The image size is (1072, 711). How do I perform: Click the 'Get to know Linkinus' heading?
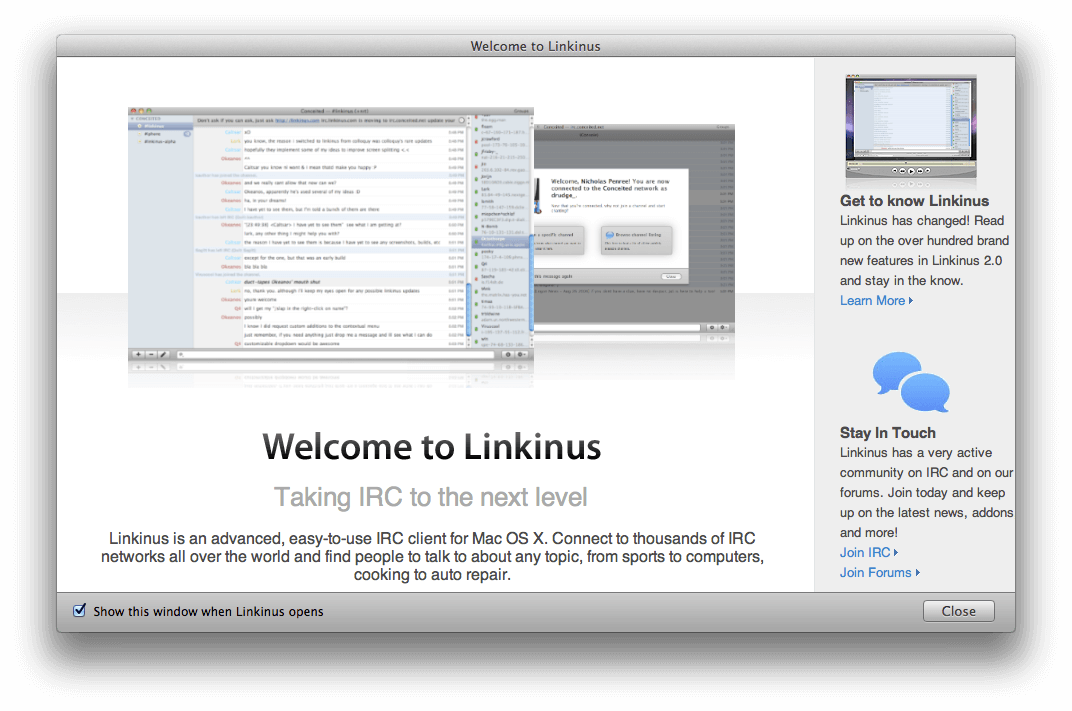click(914, 201)
